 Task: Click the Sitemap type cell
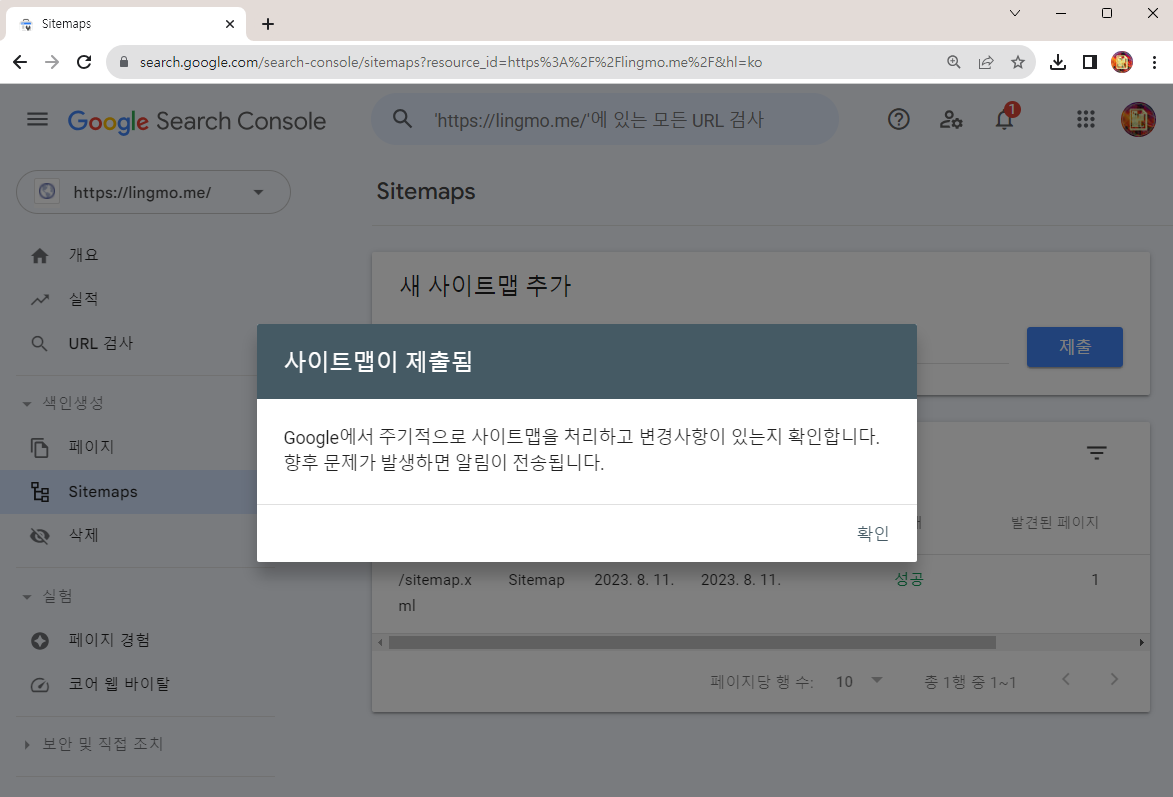536,580
